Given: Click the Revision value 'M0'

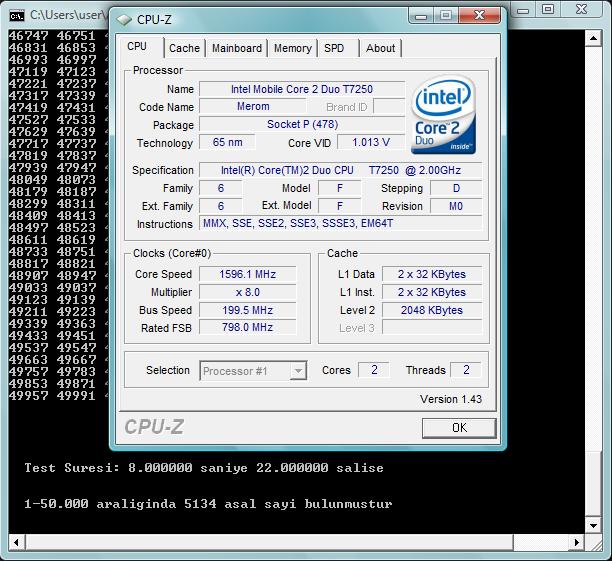Looking at the screenshot, I should (456, 206).
